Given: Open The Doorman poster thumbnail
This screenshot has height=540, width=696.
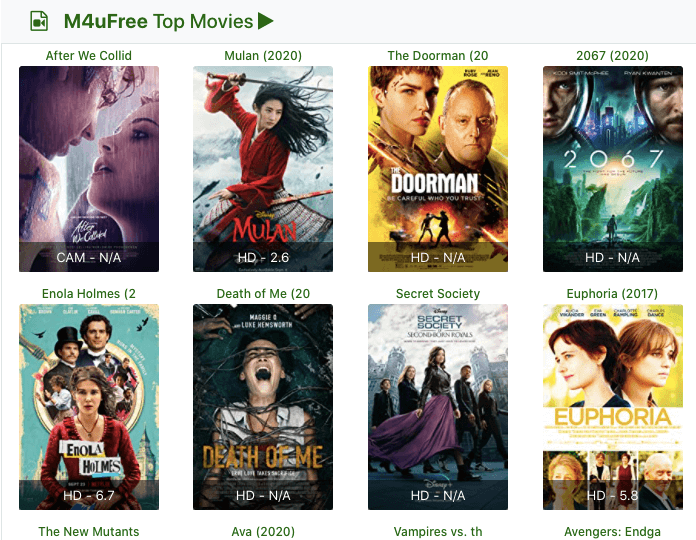Looking at the screenshot, I should (438, 169).
